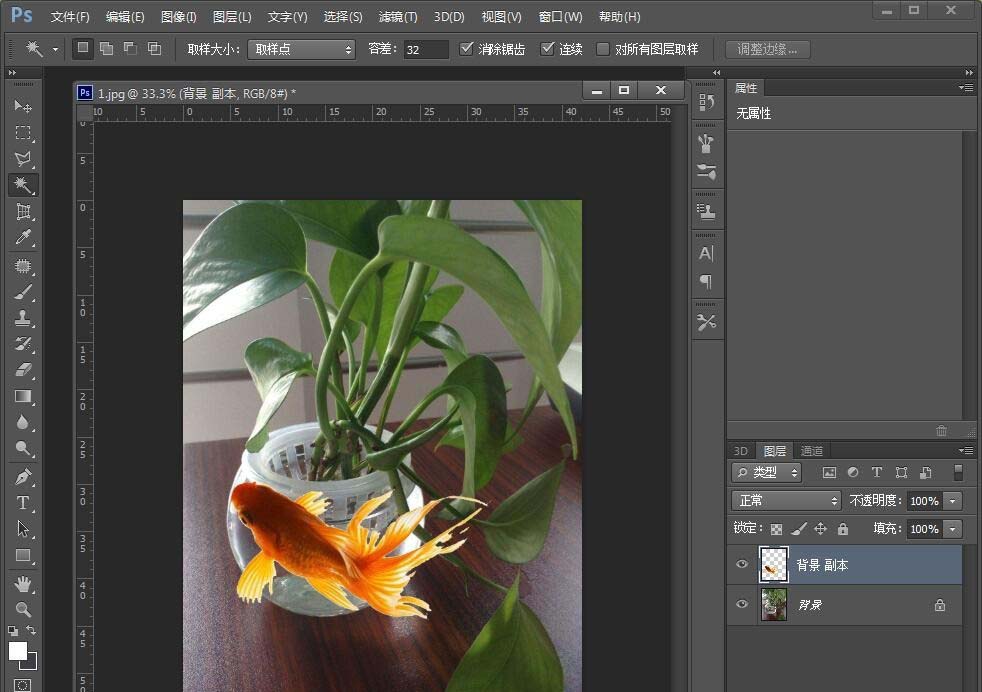982x692 pixels.
Task: Filter layers to show type layers only
Action: (877, 472)
